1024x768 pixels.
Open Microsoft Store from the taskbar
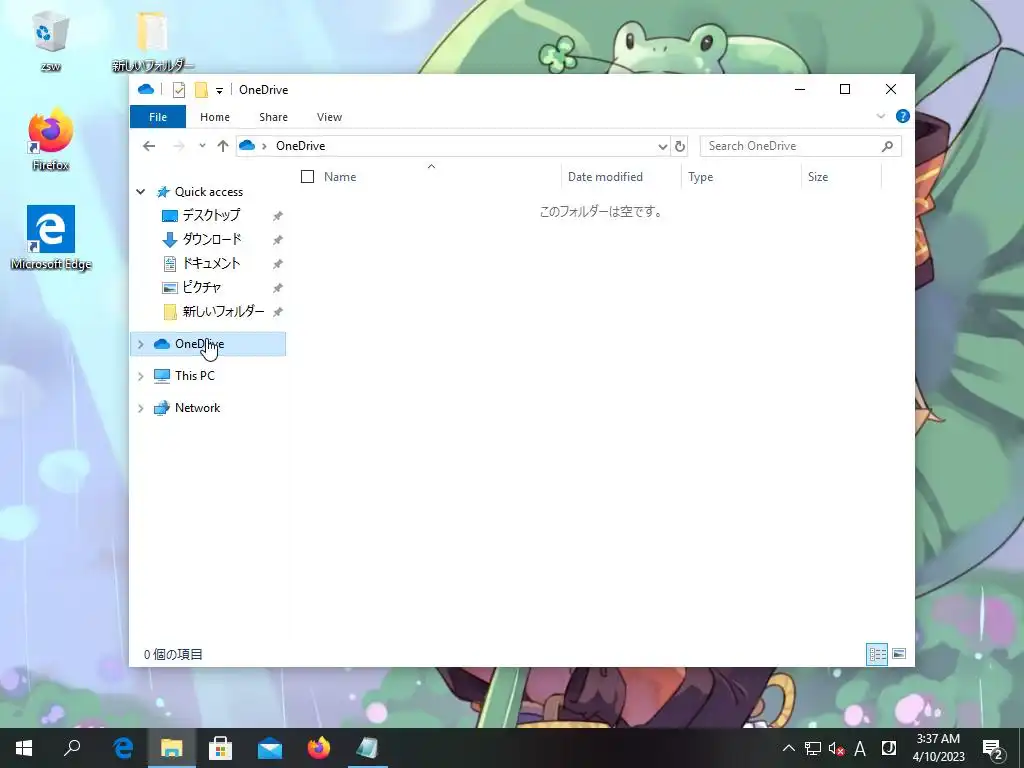pos(221,748)
